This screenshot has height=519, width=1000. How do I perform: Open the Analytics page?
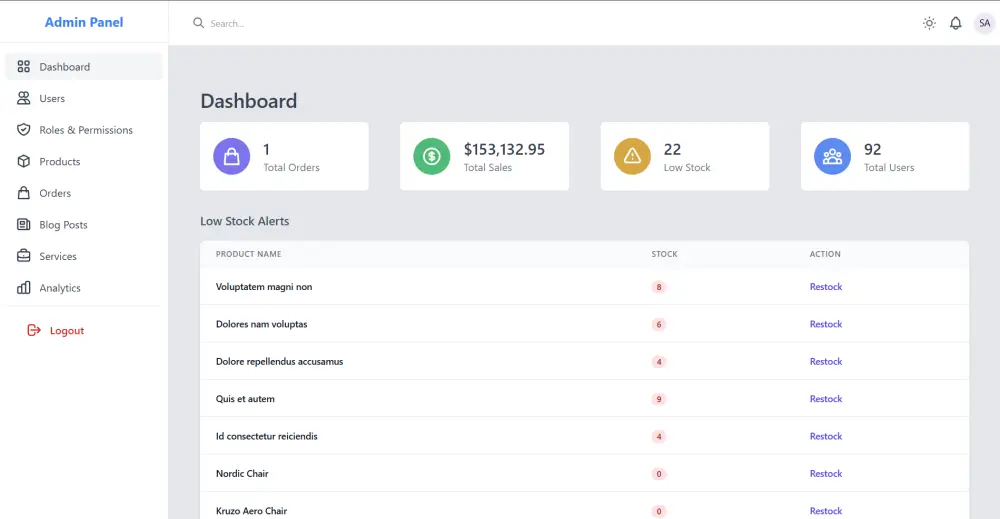pos(84,288)
